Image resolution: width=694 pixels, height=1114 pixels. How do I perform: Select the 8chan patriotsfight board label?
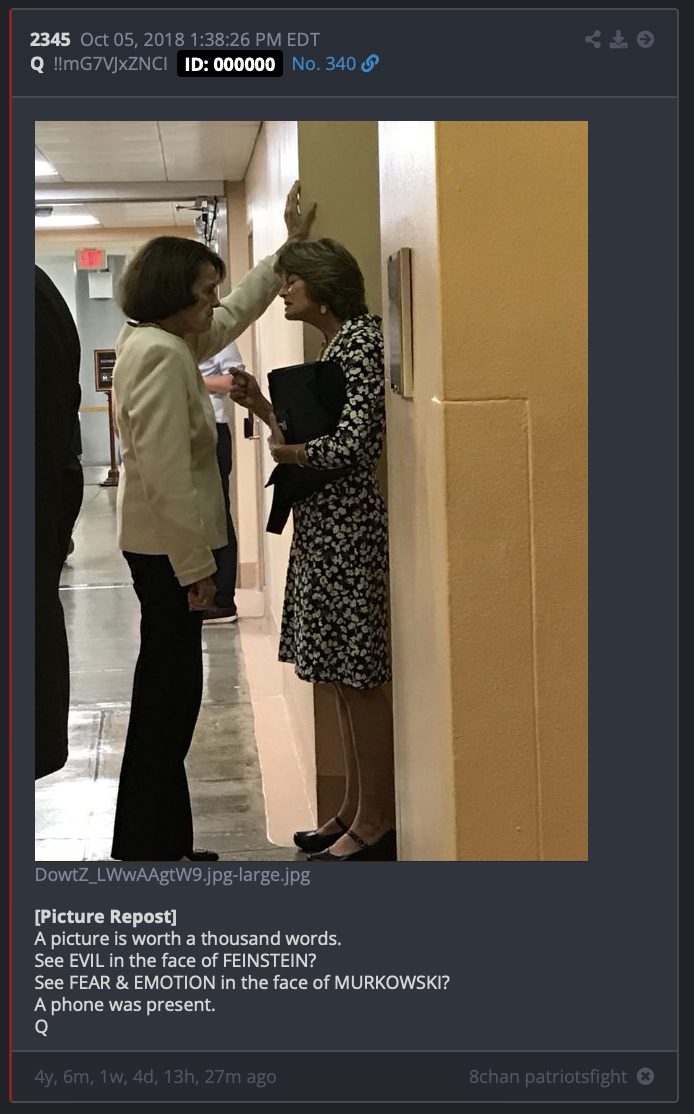(x=548, y=1077)
